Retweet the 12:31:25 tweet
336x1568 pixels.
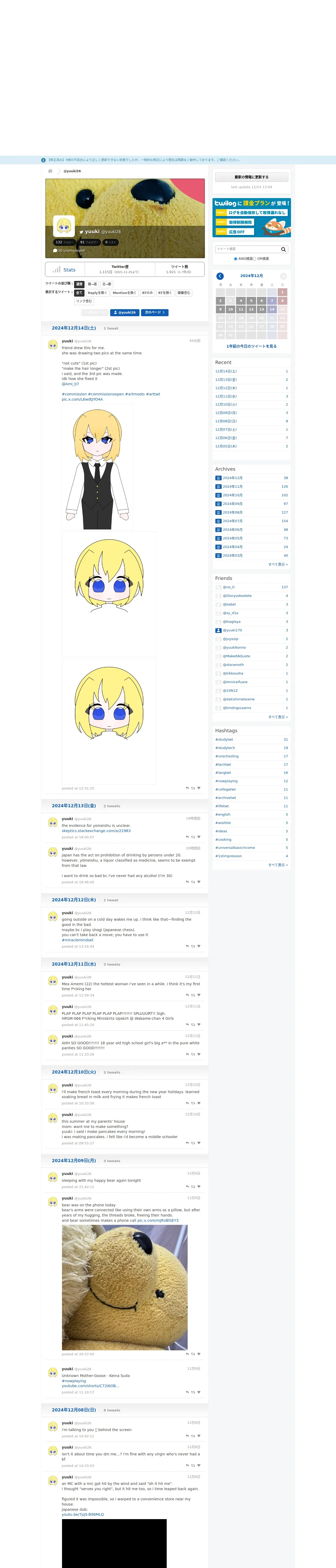pyautogui.click(x=193, y=788)
